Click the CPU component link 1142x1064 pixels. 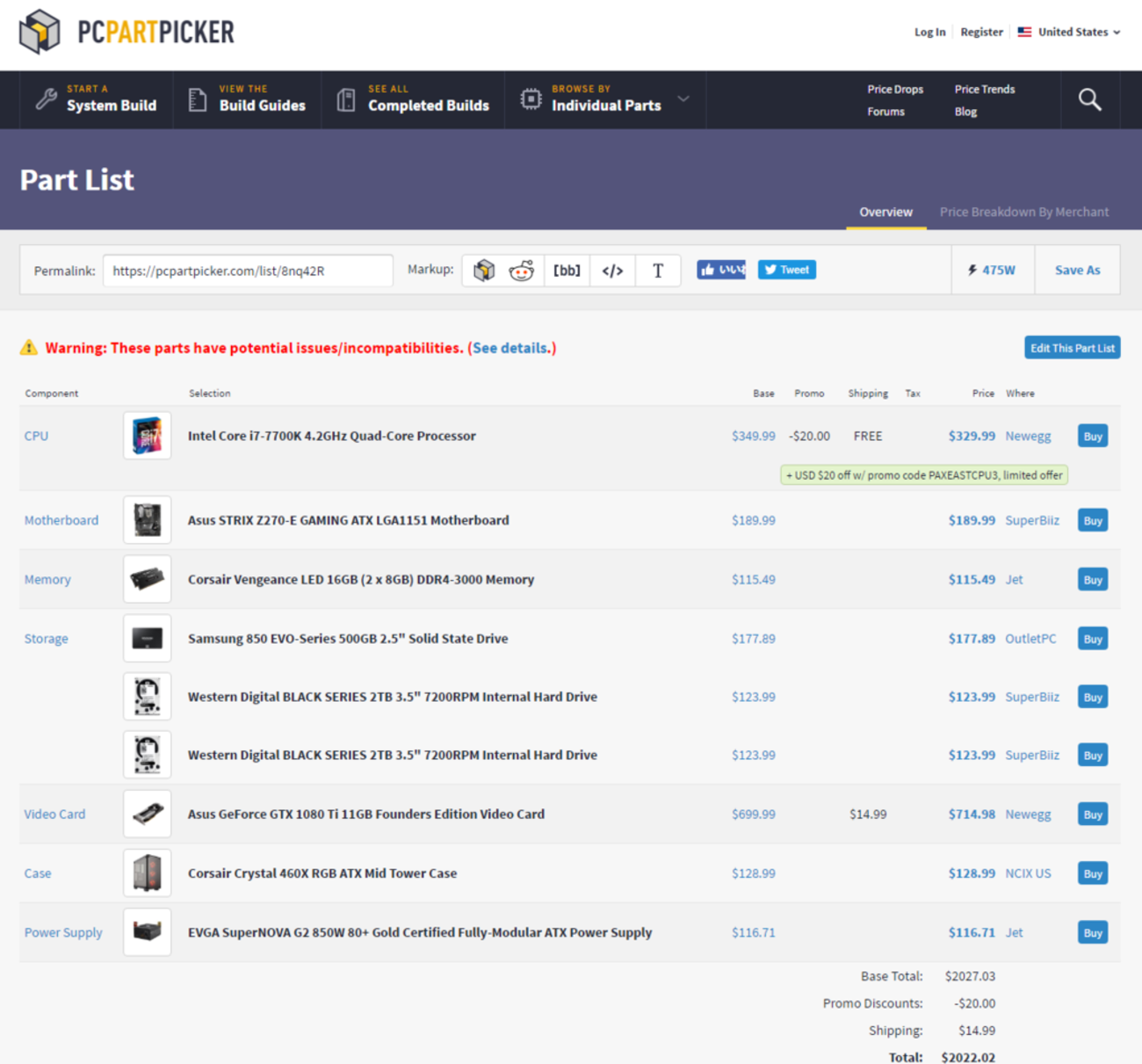coord(36,436)
